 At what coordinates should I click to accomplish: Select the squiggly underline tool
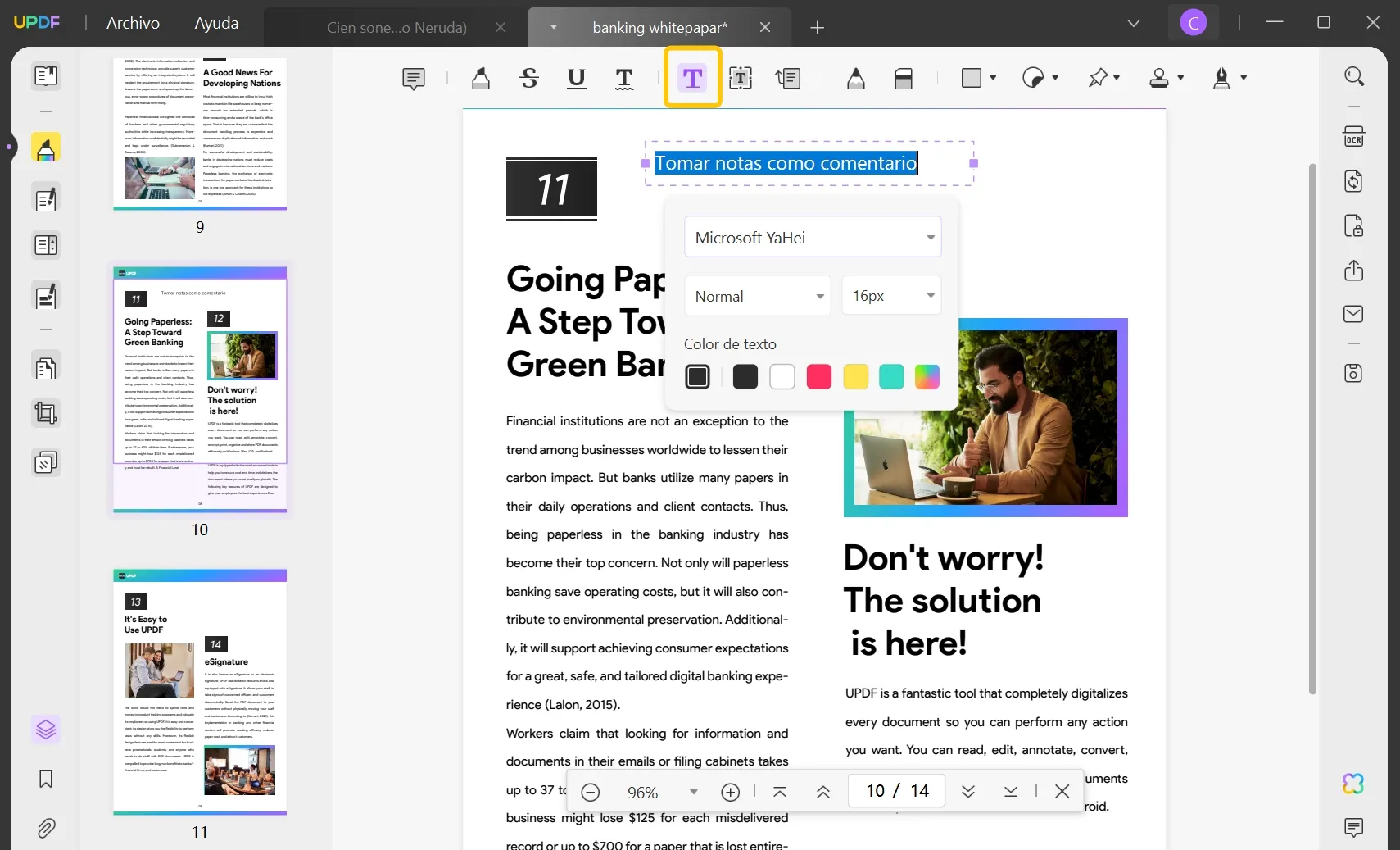(624, 79)
